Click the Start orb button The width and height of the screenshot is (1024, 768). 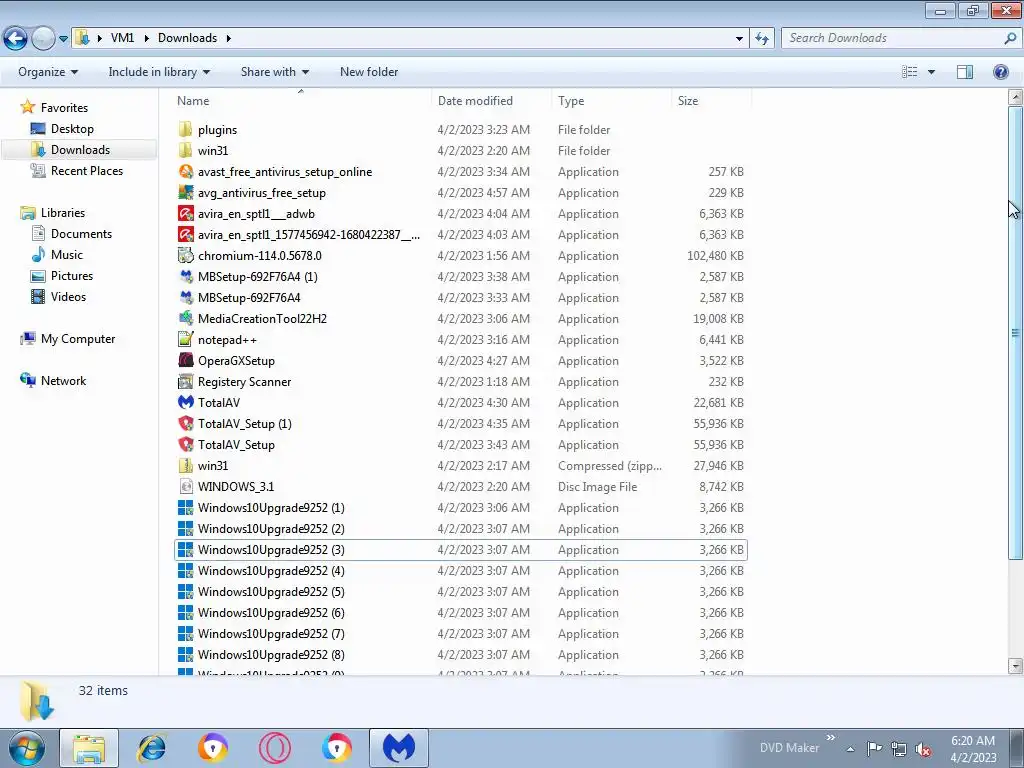pyautogui.click(x=27, y=748)
